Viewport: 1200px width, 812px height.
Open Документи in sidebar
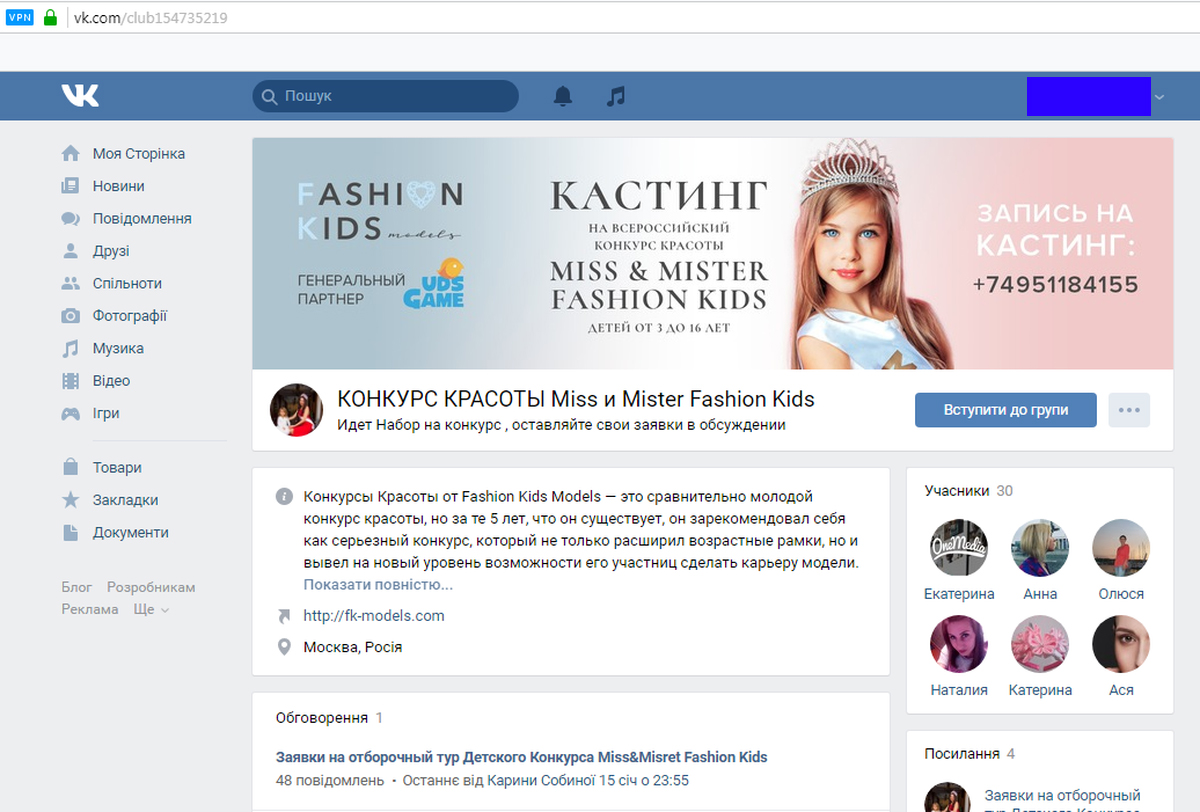coord(131,532)
